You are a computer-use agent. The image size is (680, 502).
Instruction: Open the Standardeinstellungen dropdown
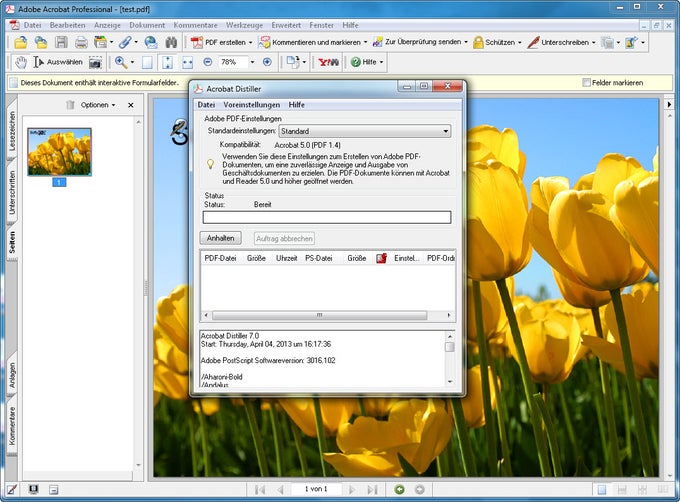tap(364, 131)
